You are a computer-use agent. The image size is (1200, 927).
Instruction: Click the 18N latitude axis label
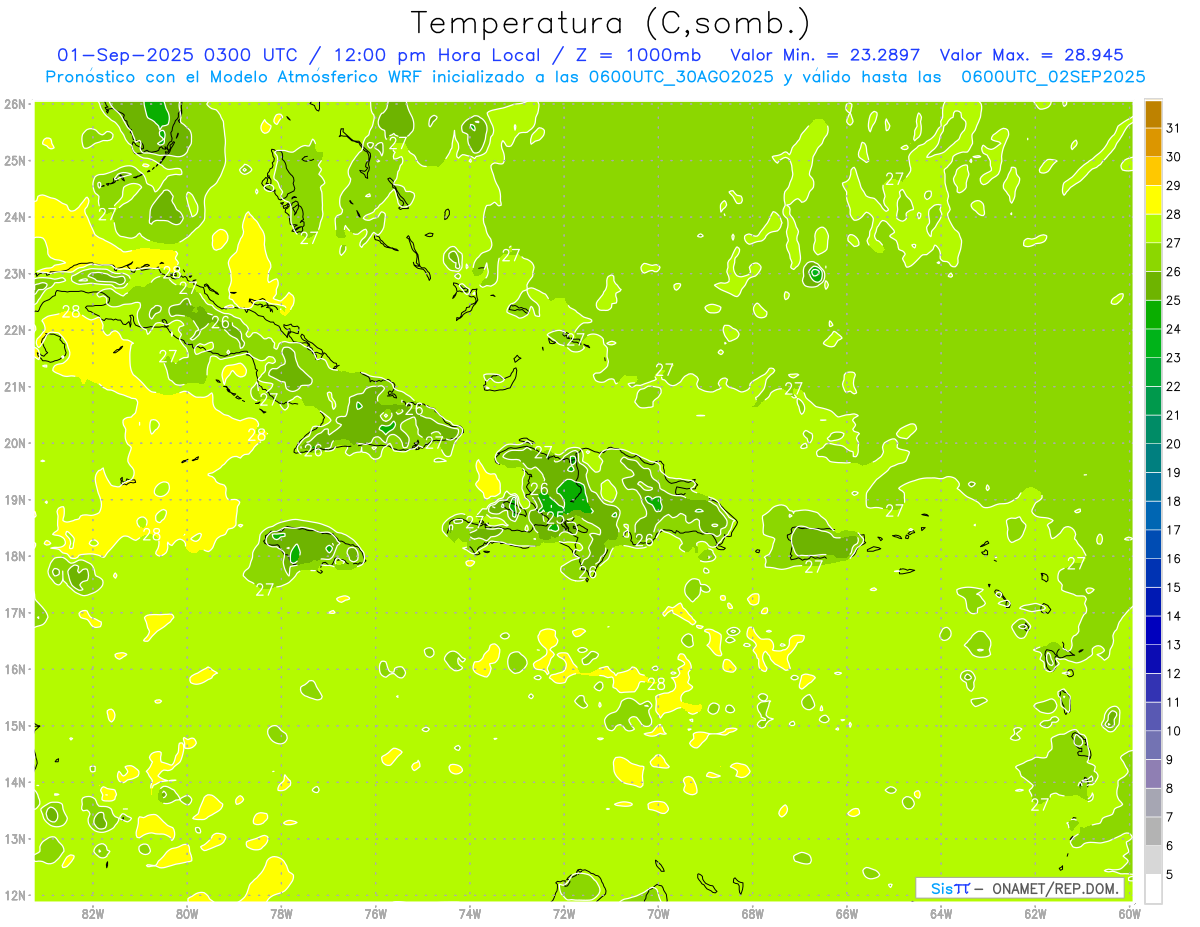[x=14, y=556]
